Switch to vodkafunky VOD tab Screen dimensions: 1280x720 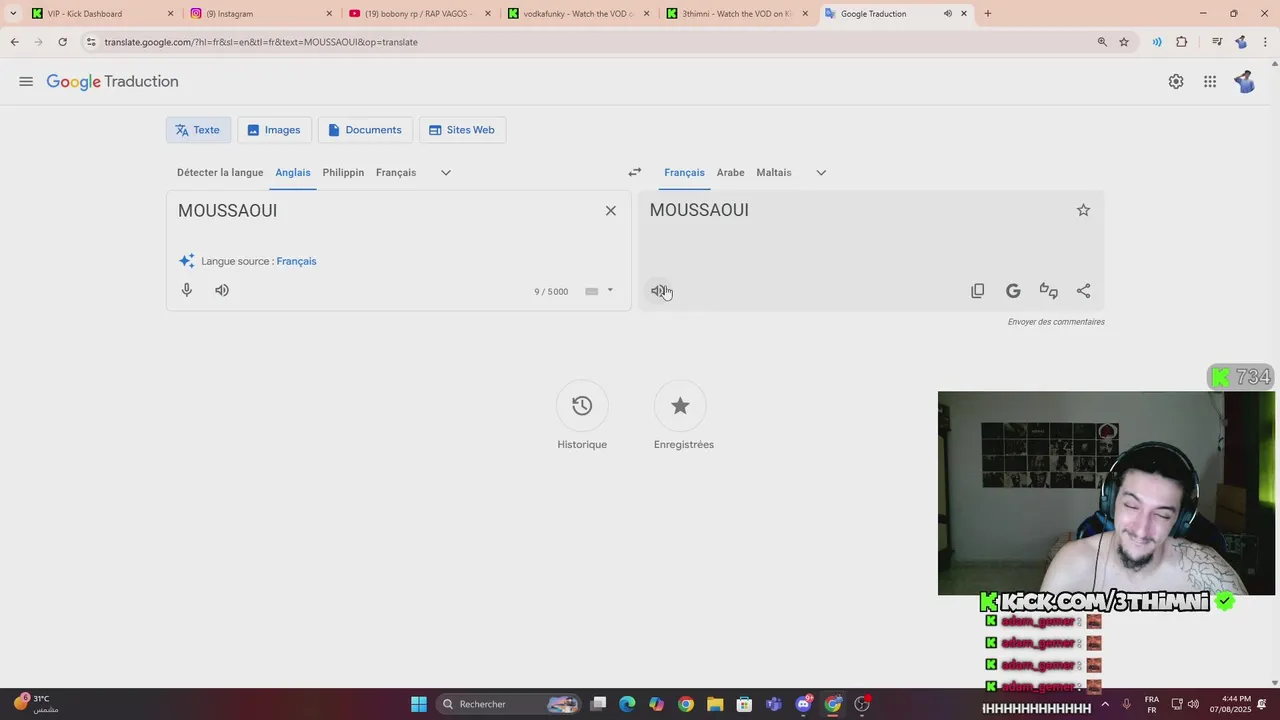tap(577, 14)
